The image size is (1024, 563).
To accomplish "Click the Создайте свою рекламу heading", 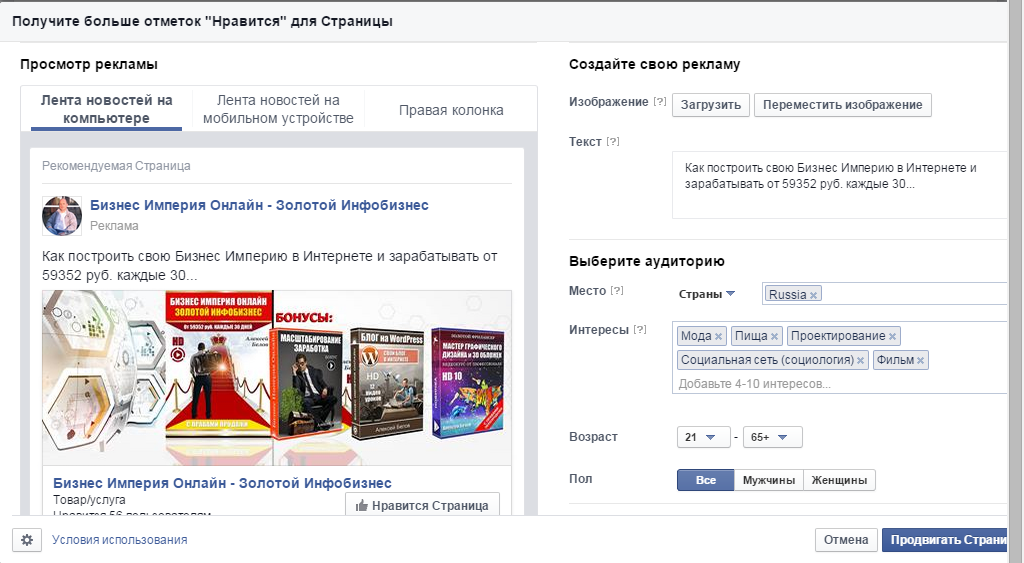I will coord(654,64).
